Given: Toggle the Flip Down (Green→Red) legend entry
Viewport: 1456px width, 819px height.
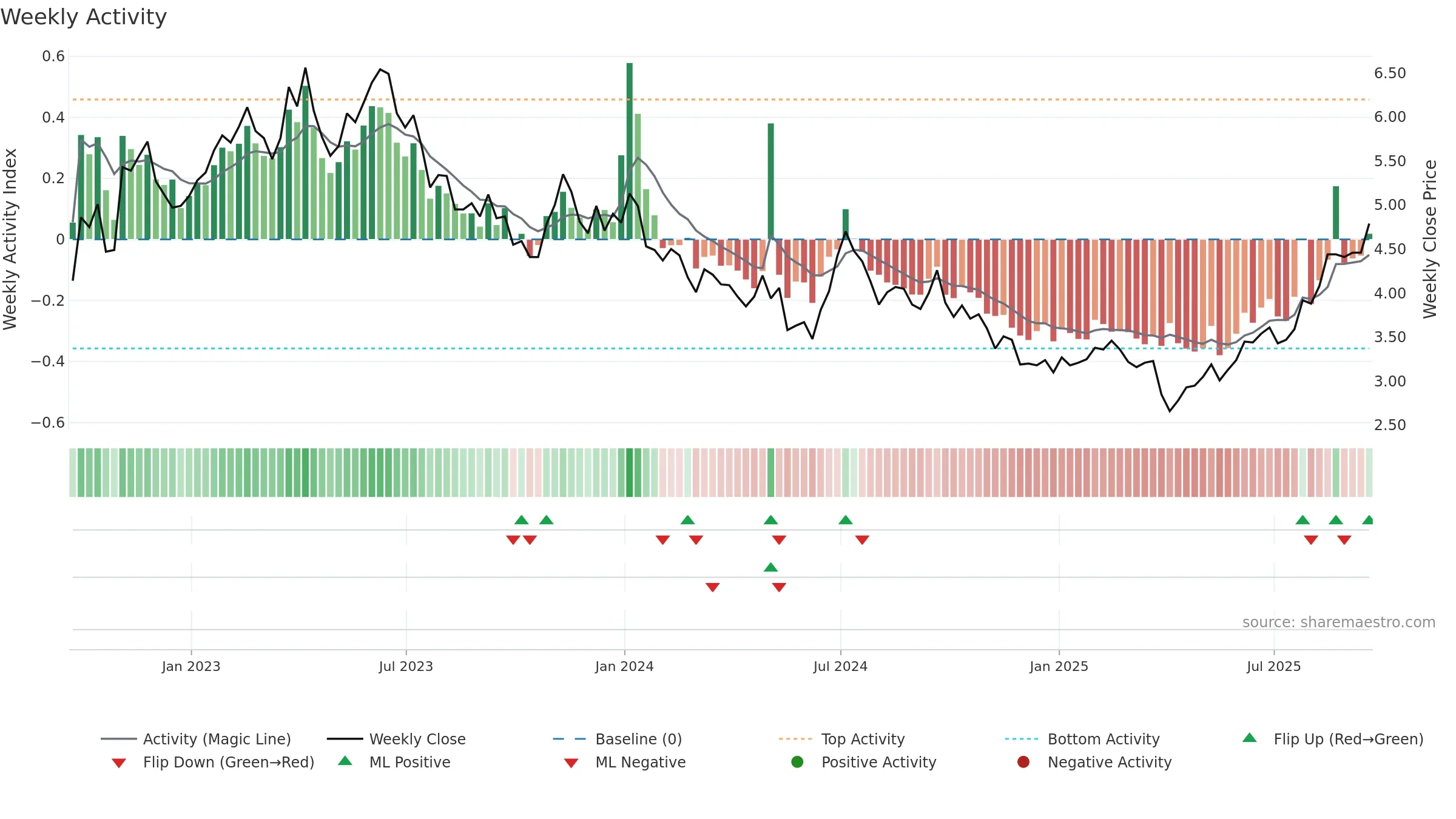Looking at the screenshot, I should coord(213,762).
